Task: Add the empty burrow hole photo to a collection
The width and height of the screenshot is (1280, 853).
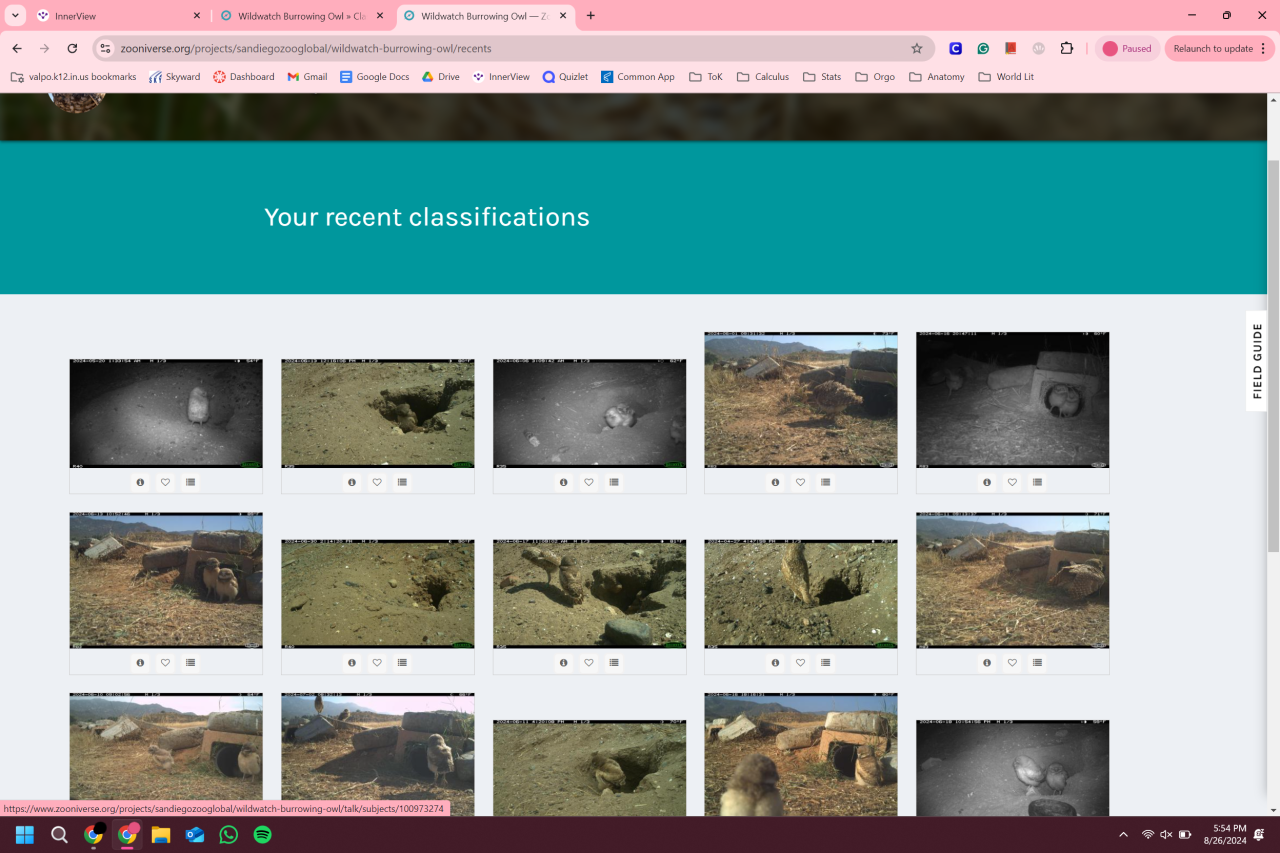Action: pyautogui.click(x=402, y=662)
